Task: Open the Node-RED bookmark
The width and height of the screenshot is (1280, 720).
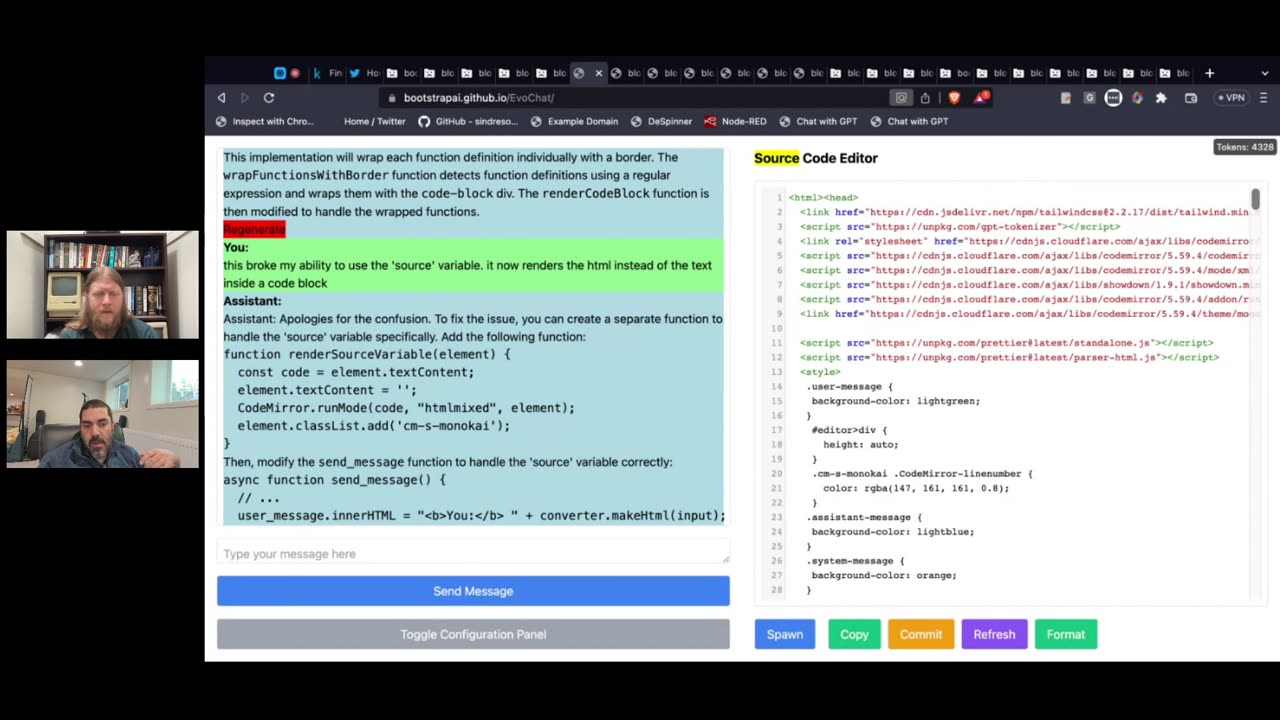Action: pyautogui.click(x=735, y=121)
